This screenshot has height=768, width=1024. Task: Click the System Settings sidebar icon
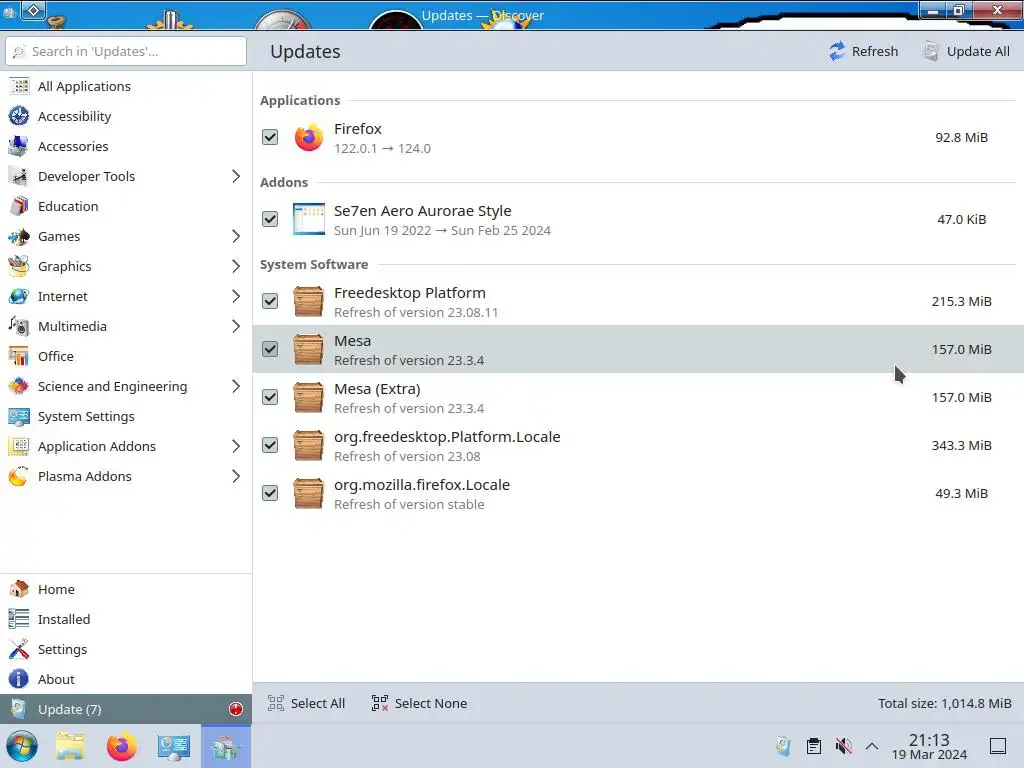point(19,417)
